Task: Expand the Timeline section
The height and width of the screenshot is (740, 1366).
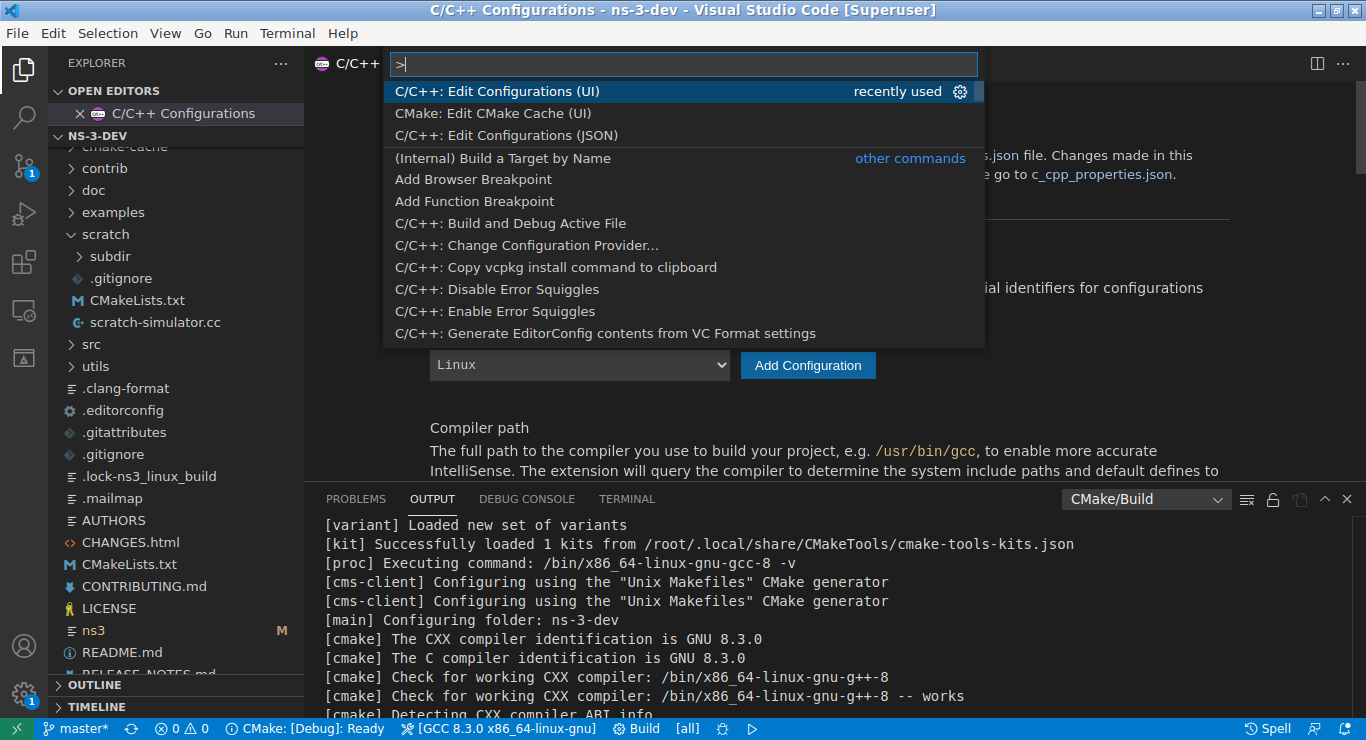Action: [x=176, y=707]
